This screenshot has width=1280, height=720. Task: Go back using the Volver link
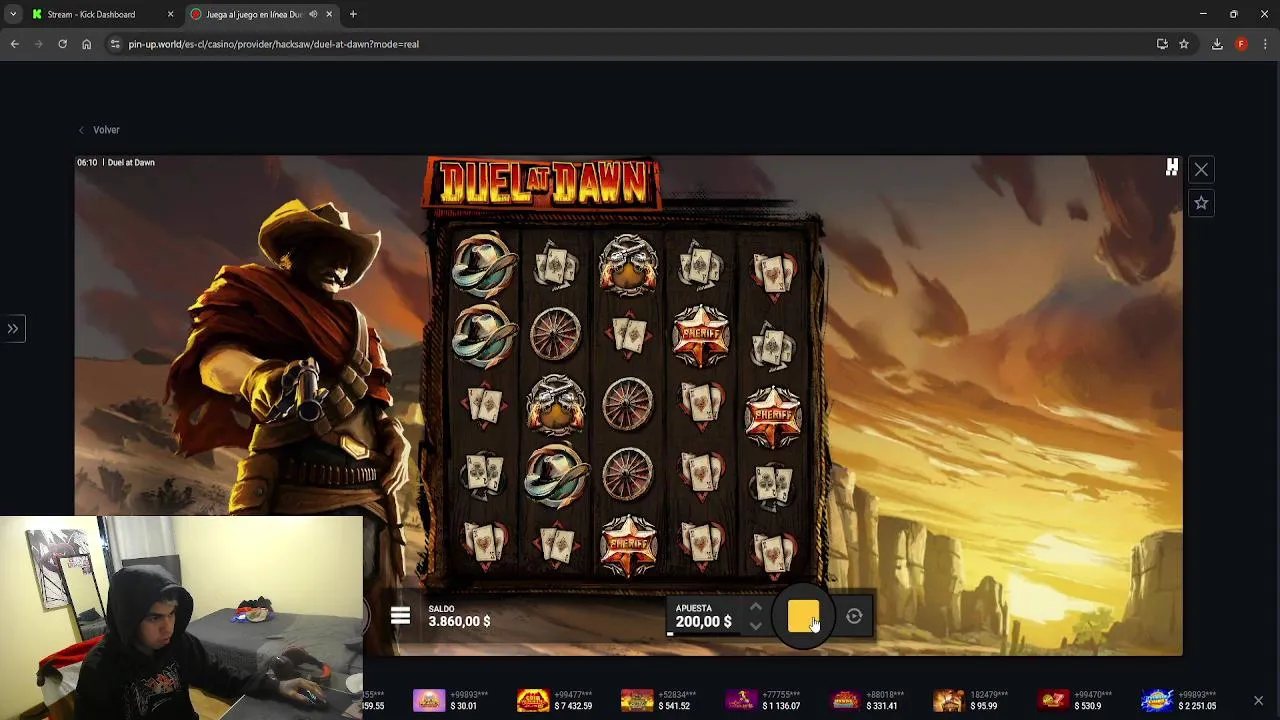[100, 130]
